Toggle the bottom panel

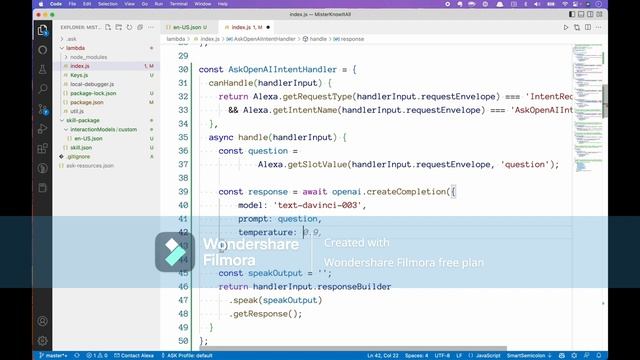point(581,14)
